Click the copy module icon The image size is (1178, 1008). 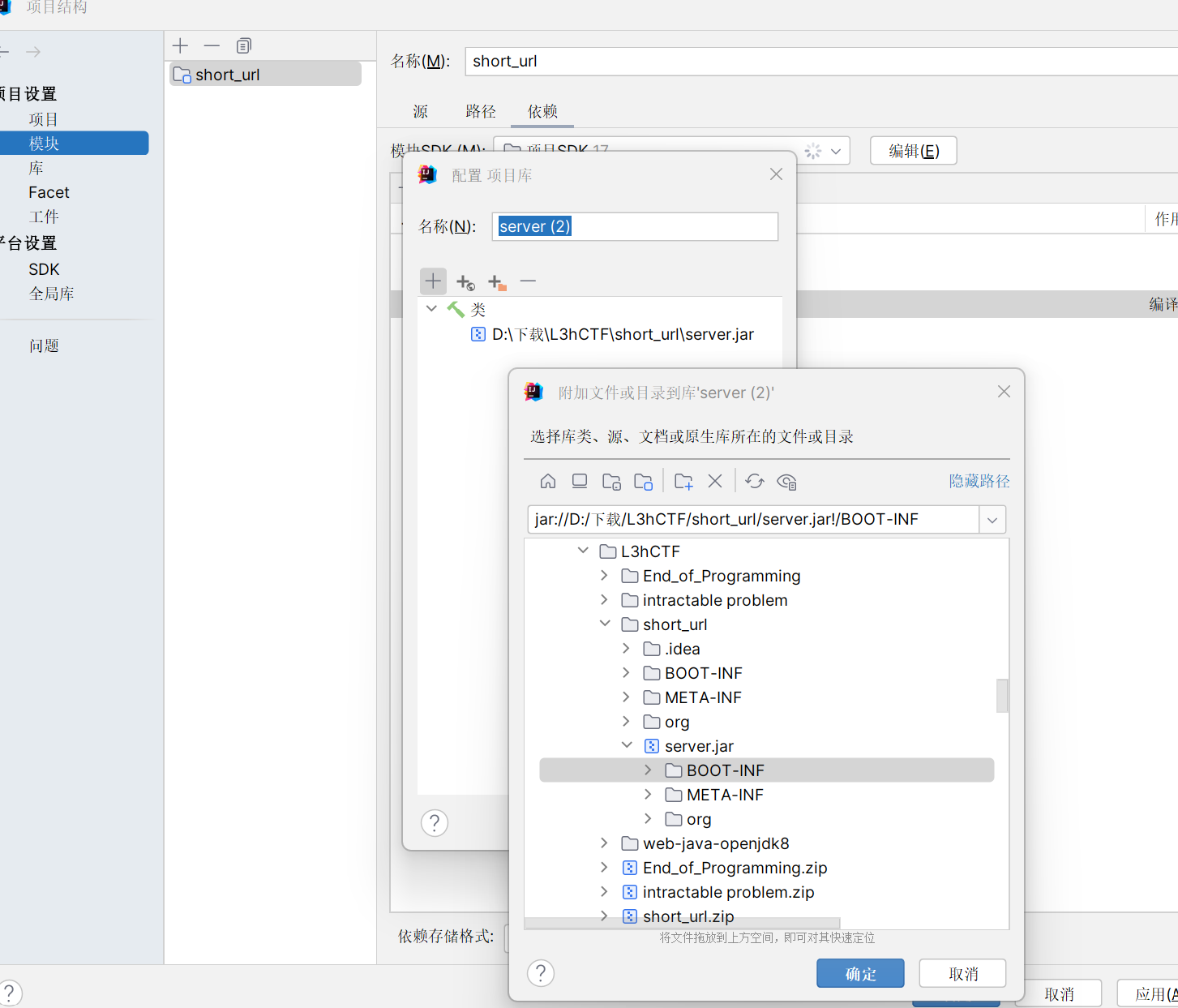point(244,45)
